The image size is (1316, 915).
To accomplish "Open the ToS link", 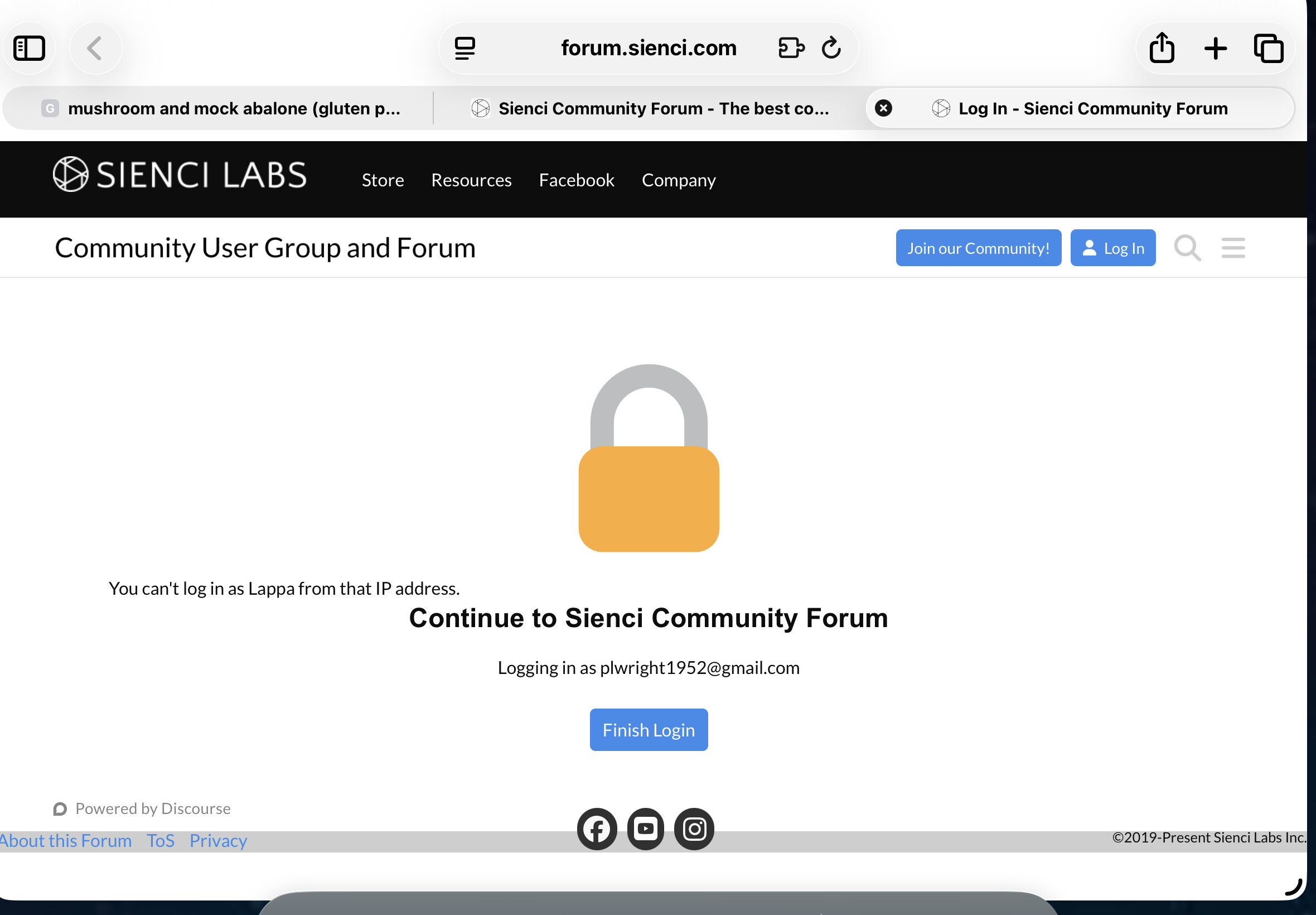I will tap(161, 840).
